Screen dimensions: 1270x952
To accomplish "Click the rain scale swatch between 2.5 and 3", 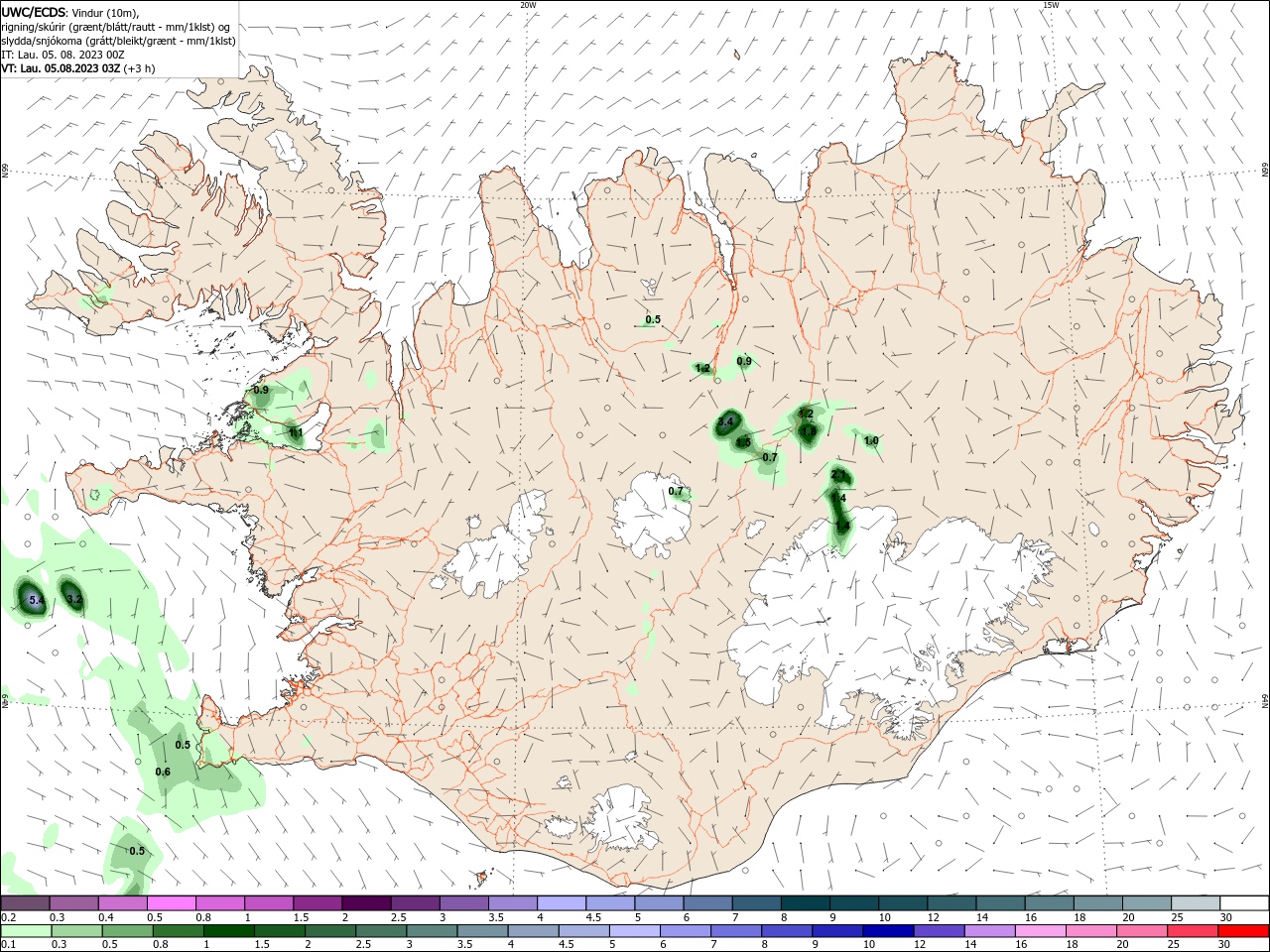I will (x=381, y=931).
